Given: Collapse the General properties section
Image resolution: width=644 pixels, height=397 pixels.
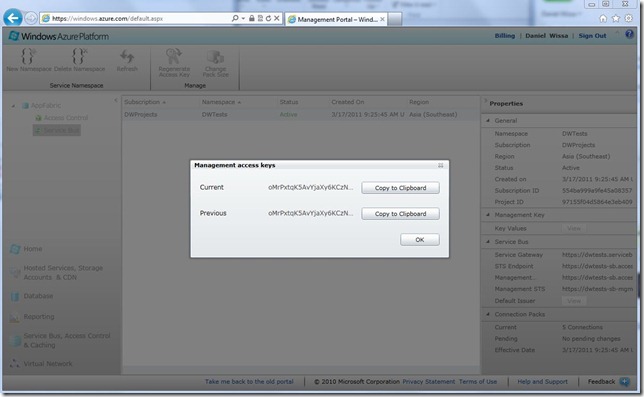Looking at the screenshot, I should pyautogui.click(x=488, y=120).
